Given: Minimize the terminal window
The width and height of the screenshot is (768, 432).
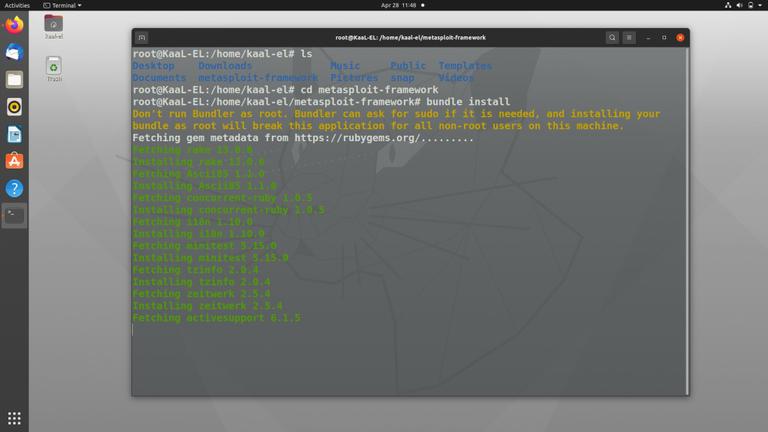Looking at the screenshot, I should (648, 38).
